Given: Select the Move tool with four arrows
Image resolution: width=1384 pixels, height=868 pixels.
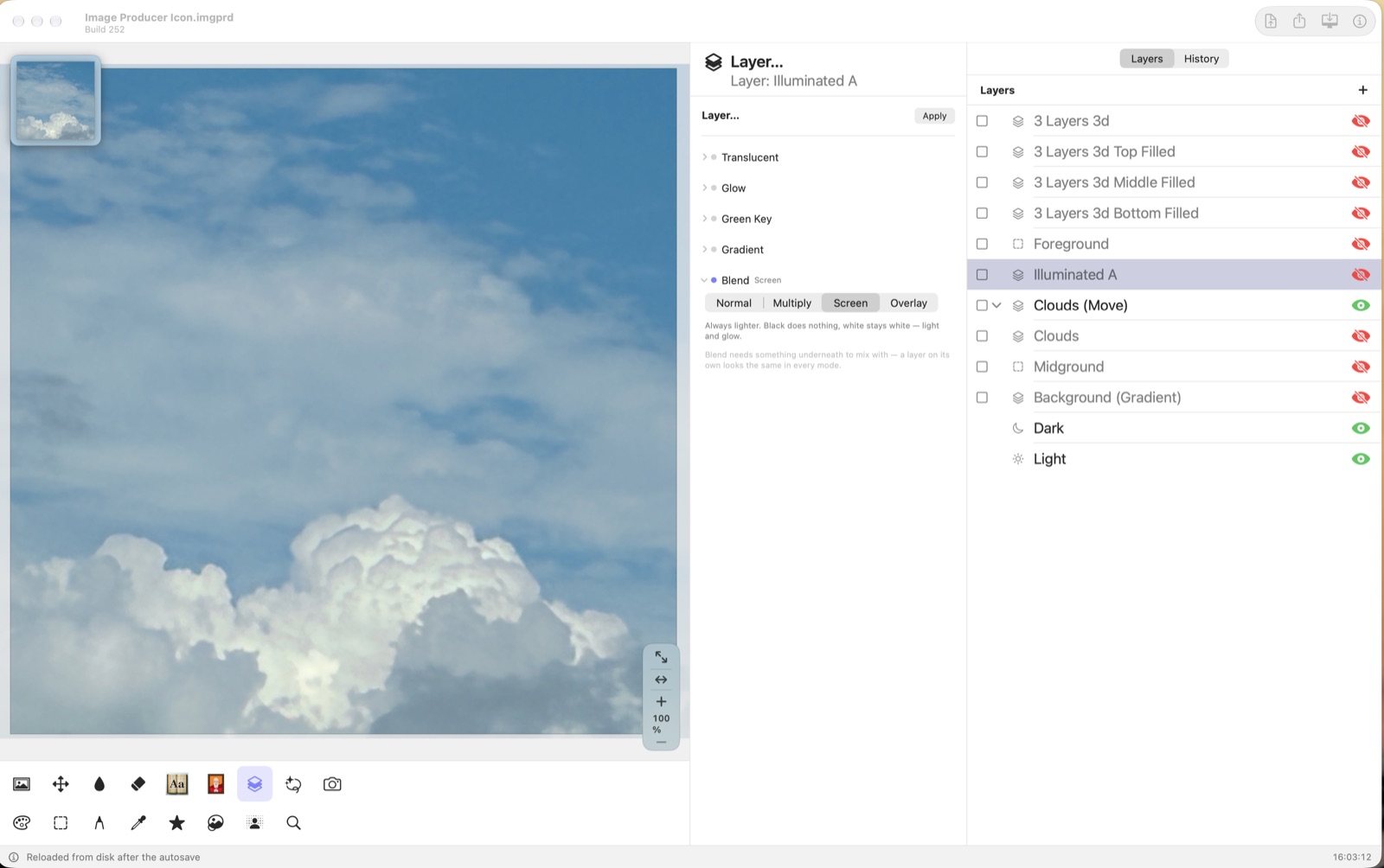Looking at the screenshot, I should coord(61,784).
